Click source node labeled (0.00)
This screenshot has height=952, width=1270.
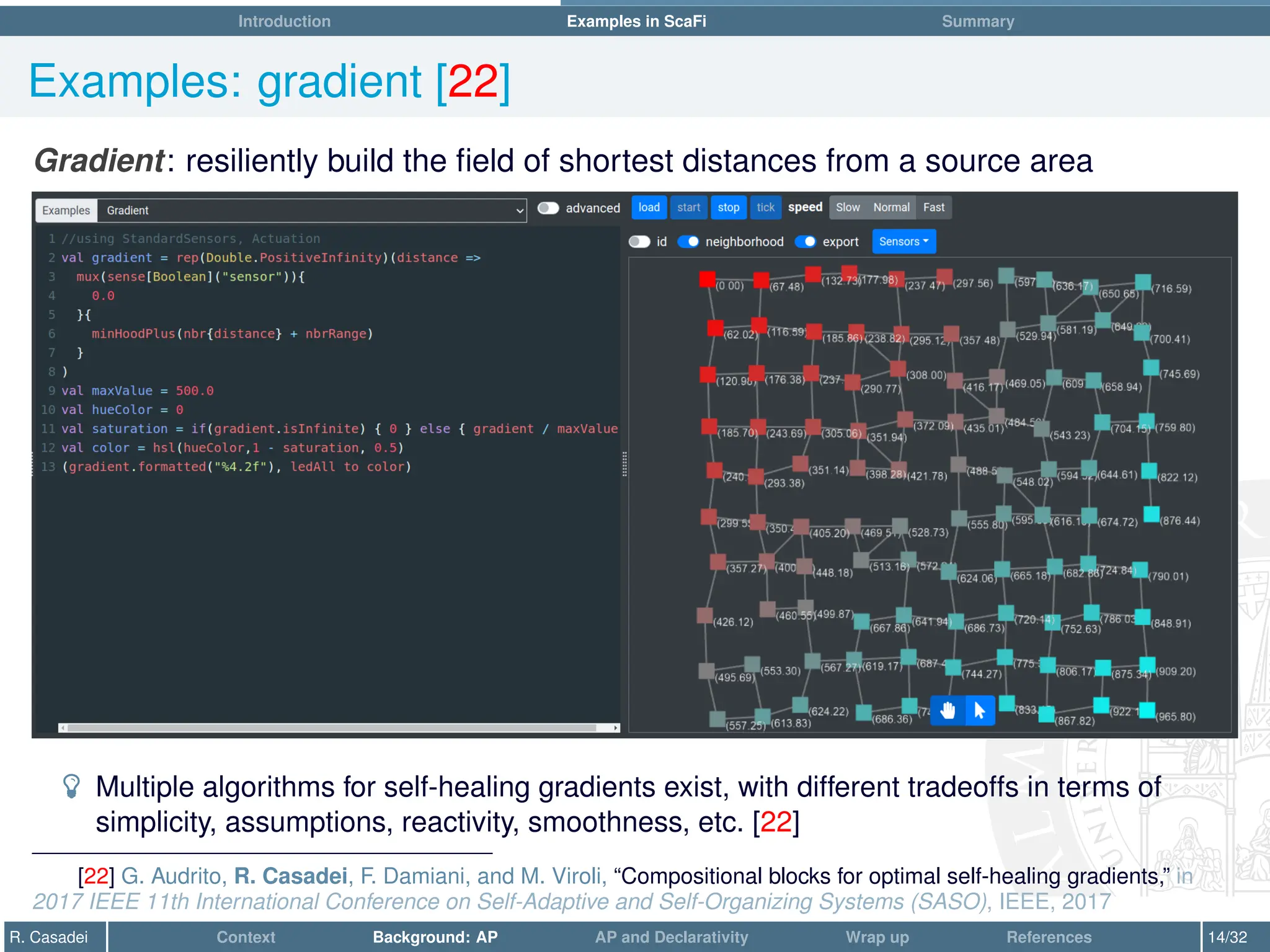coord(707,280)
